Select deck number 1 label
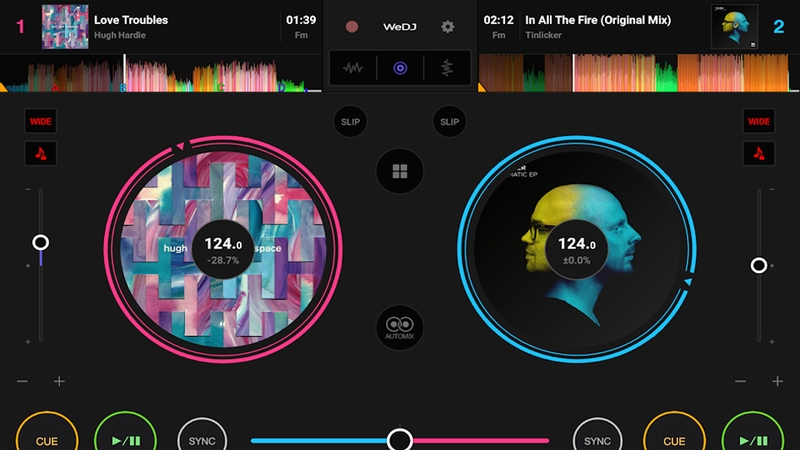Screen dimensions: 800x450 pyautogui.click(x=20, y=27)
